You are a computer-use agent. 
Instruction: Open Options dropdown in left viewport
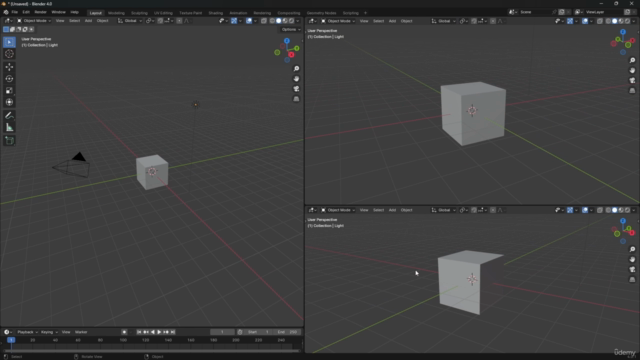pyautogui.click(x=291, y=29)
